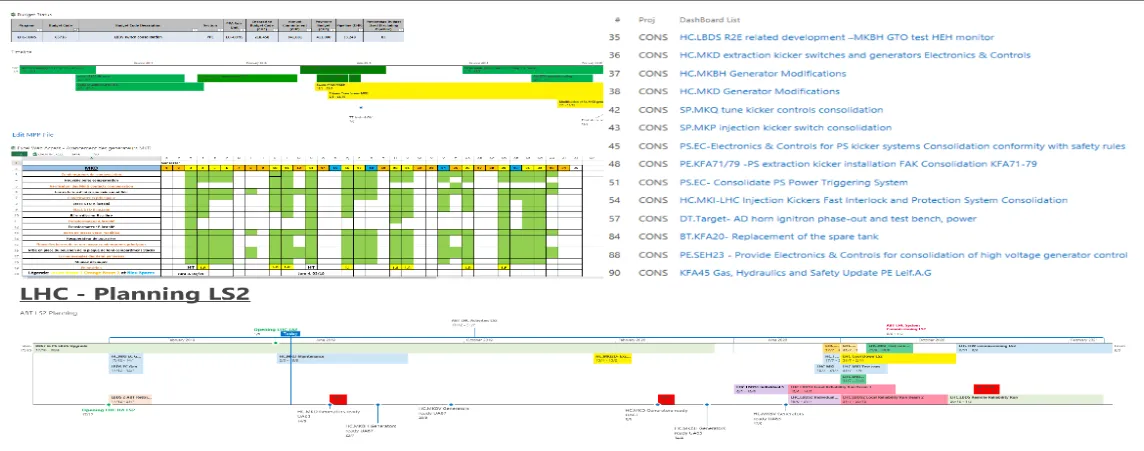Viewport: 1144px width, 451px height.
Task: Click the Today marker on LS2 timeline
Action: pyautogui.click(x=290, y=334)
